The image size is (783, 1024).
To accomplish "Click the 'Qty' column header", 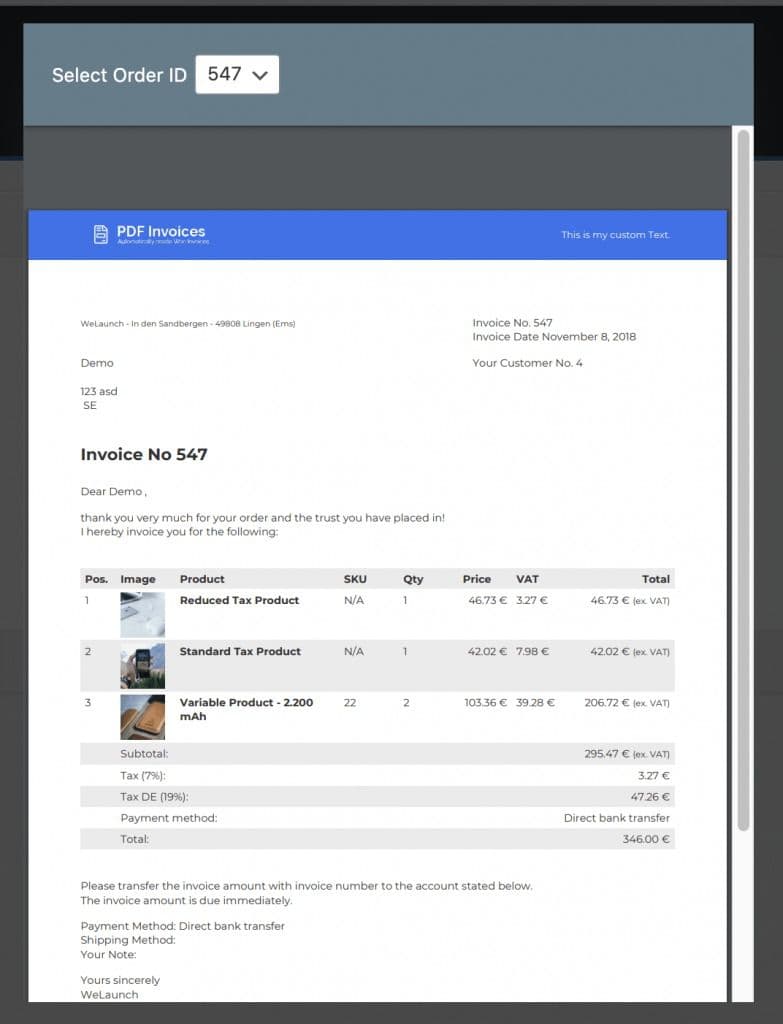I will tap(413, 579).
